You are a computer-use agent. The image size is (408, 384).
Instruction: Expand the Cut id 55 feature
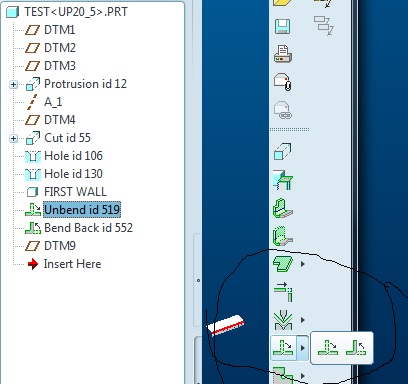[13, 138]
